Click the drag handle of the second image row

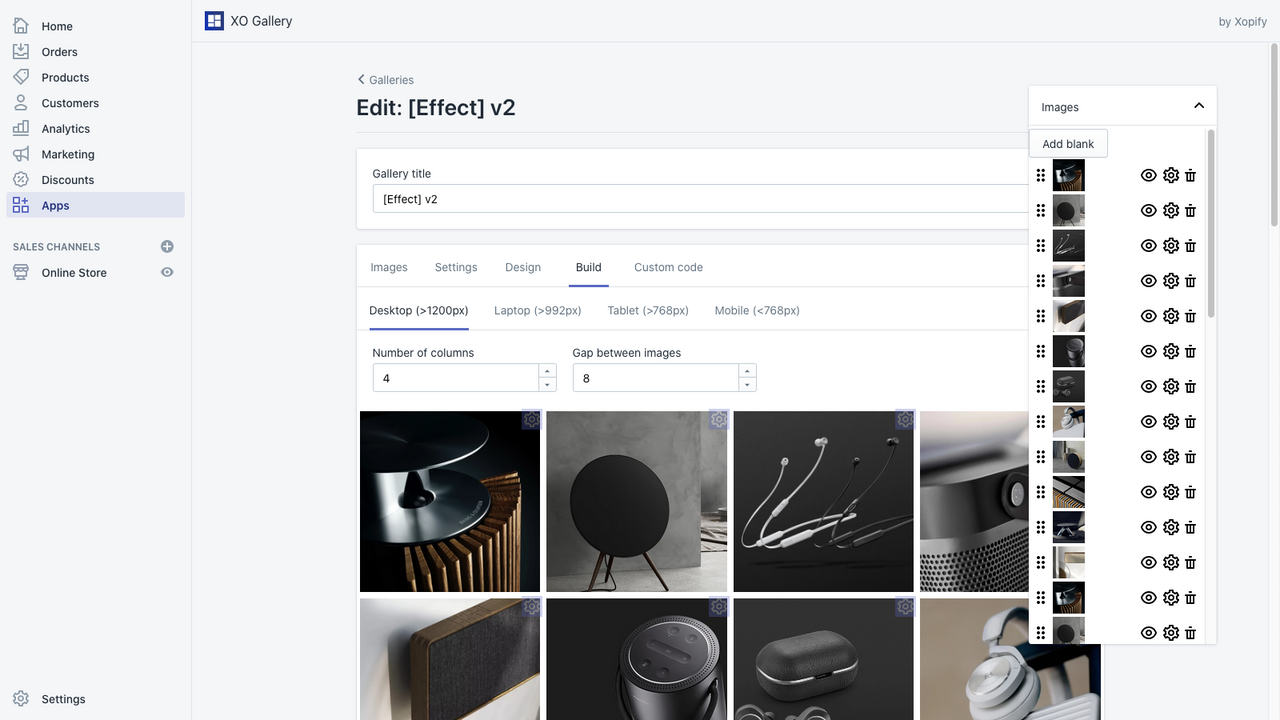(1040, 210)
